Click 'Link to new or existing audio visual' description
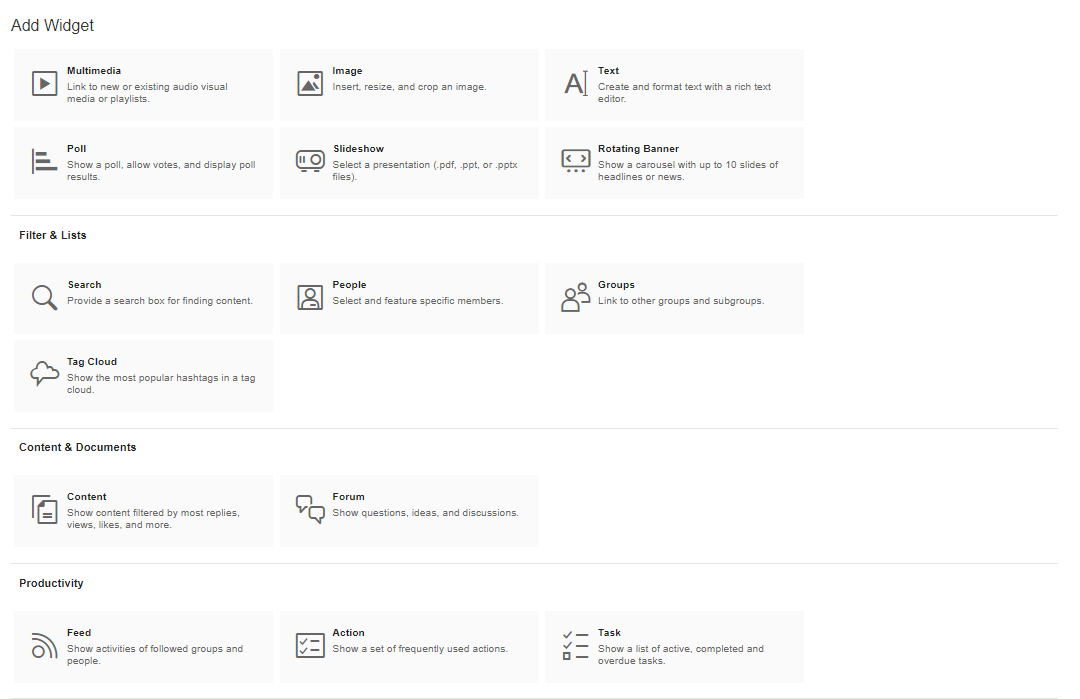1080x699 pixels. 147,93
